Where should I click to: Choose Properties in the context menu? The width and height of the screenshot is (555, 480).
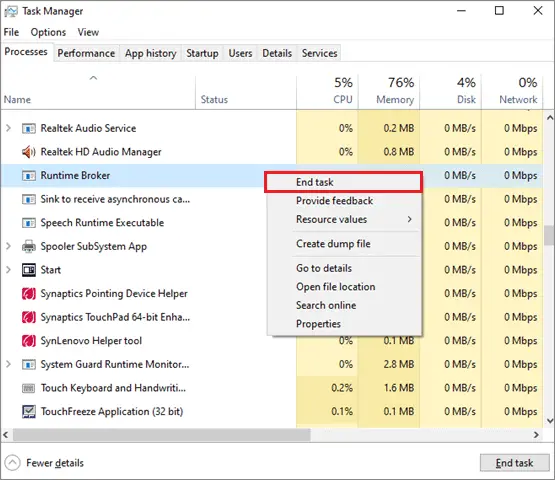(344, 324)
